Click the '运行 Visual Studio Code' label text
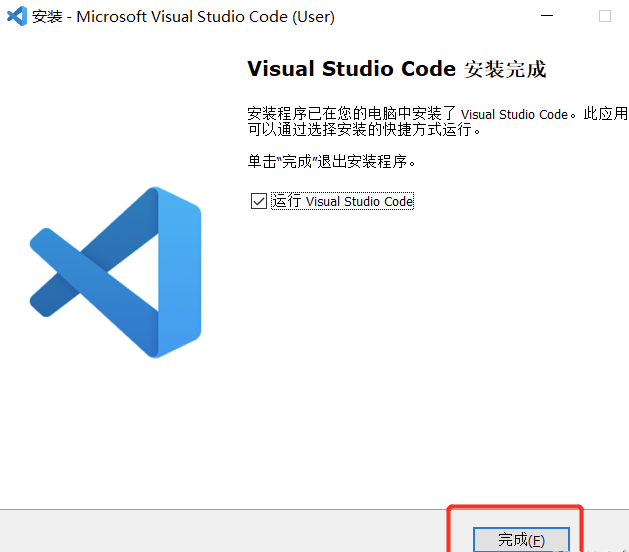Image resolution: width=629 pixels, height=552 pixels. (343, 201)
